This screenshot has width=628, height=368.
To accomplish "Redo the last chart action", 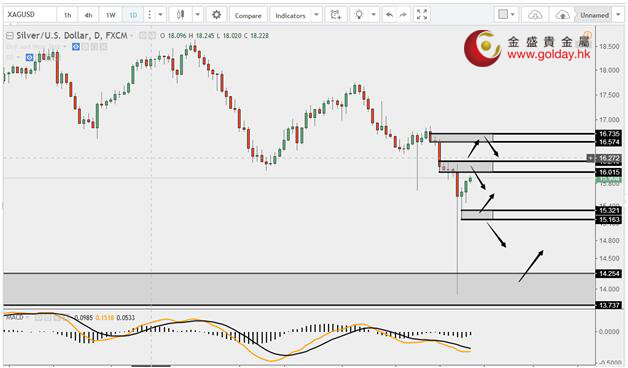I will (x=403, y=15).
